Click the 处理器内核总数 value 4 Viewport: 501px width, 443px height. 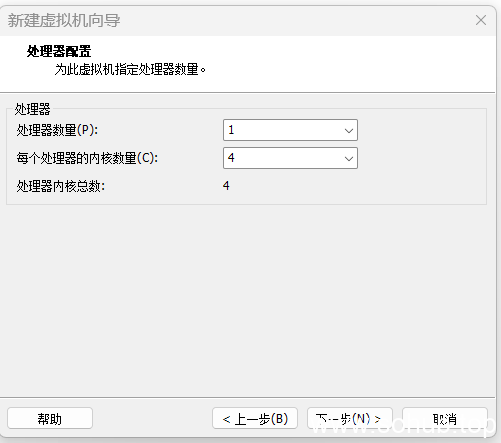click(x=226, y=186)
